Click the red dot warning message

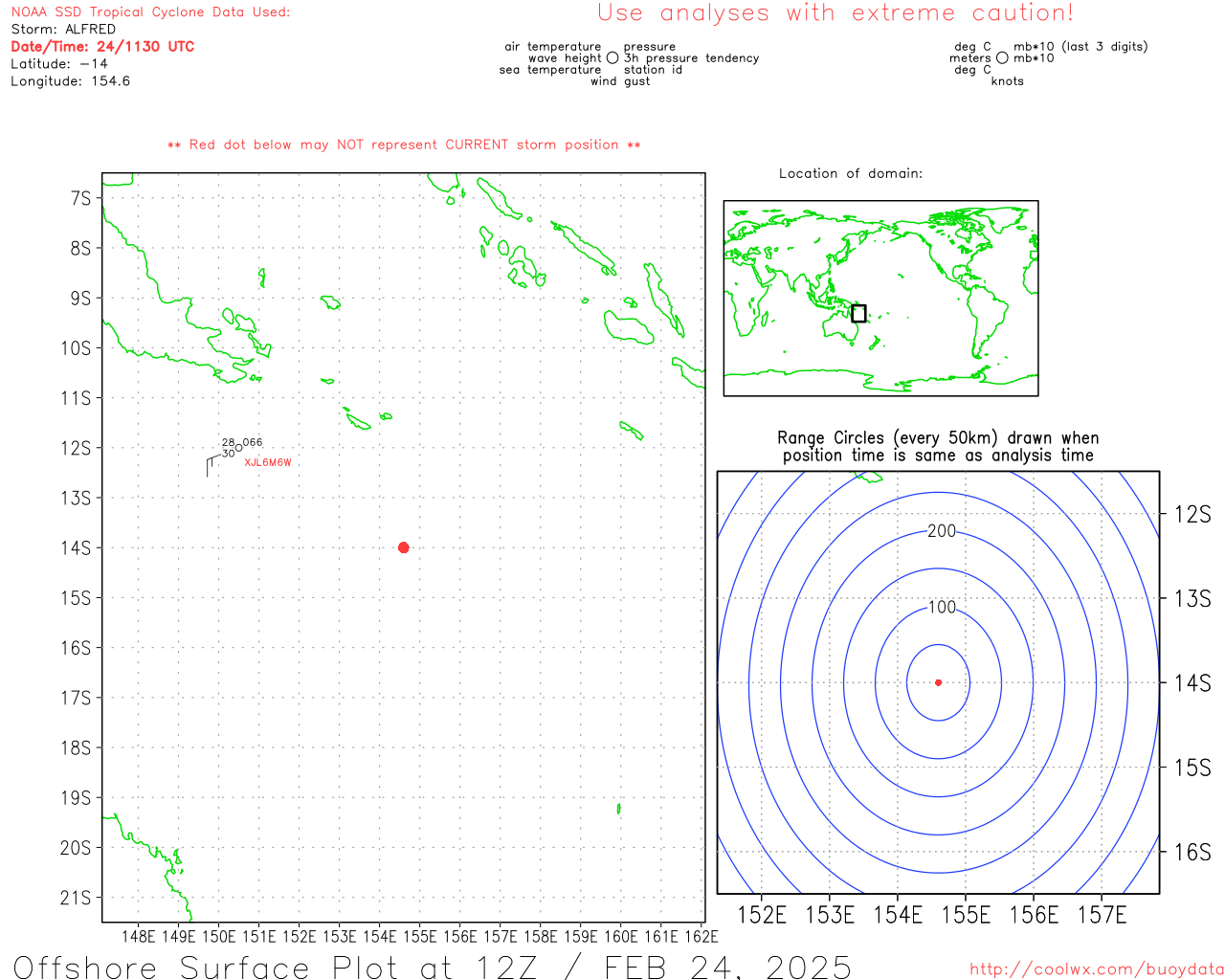tap(404, 145)
